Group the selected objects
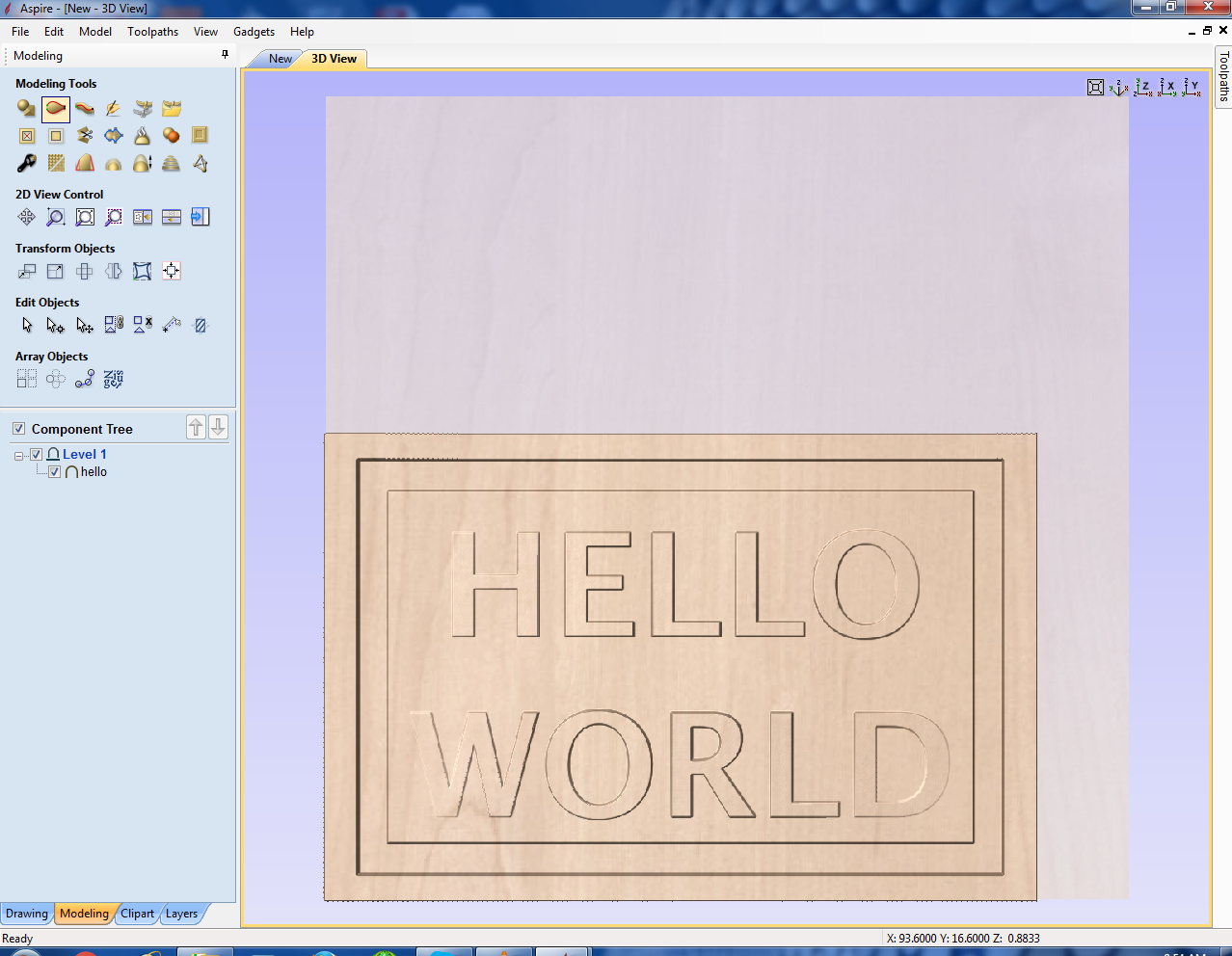1232x956 pixels. pyautogui.click(x=114, y=326)
